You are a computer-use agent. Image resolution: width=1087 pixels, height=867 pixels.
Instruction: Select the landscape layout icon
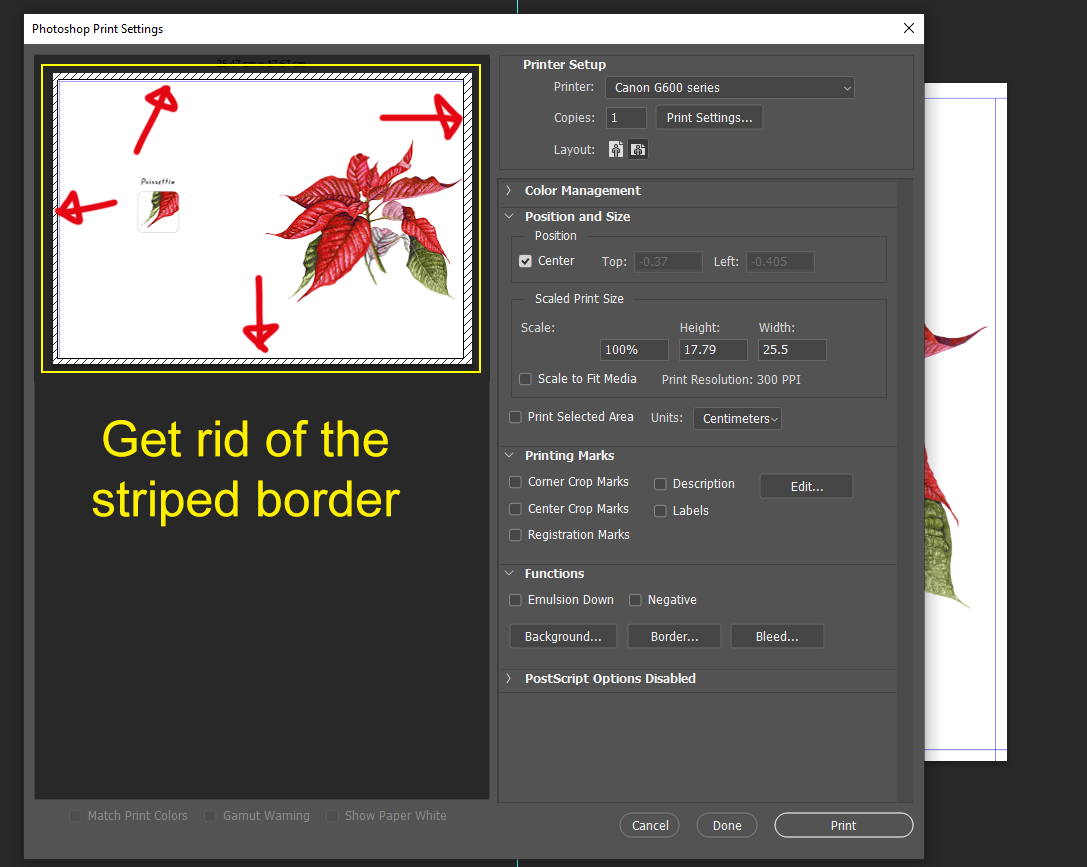(x=638, y=148)
